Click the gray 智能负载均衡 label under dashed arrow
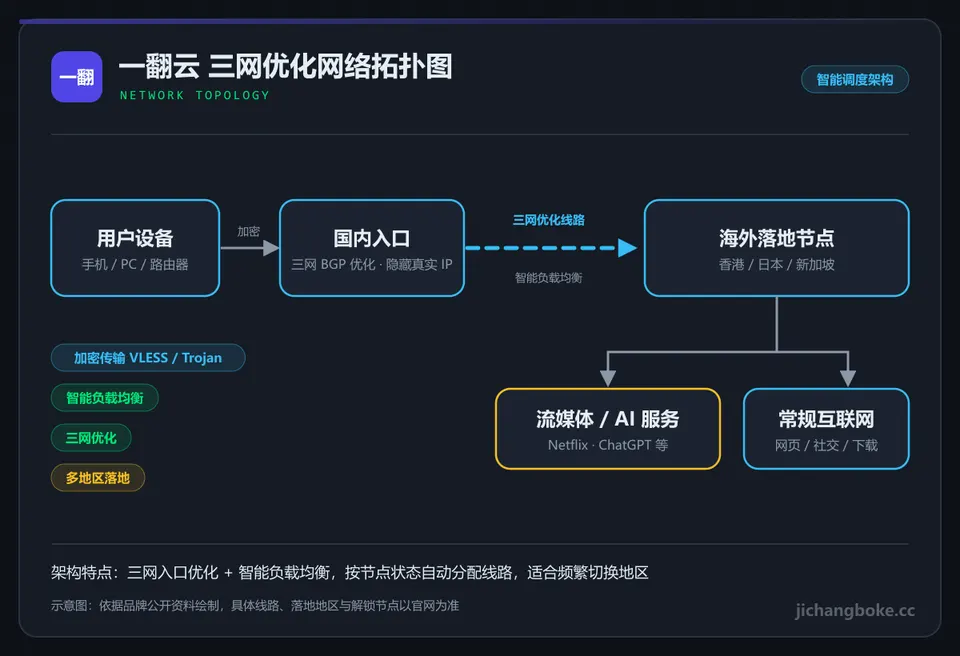This screenshot has width=960, height=656. point(549,278)
